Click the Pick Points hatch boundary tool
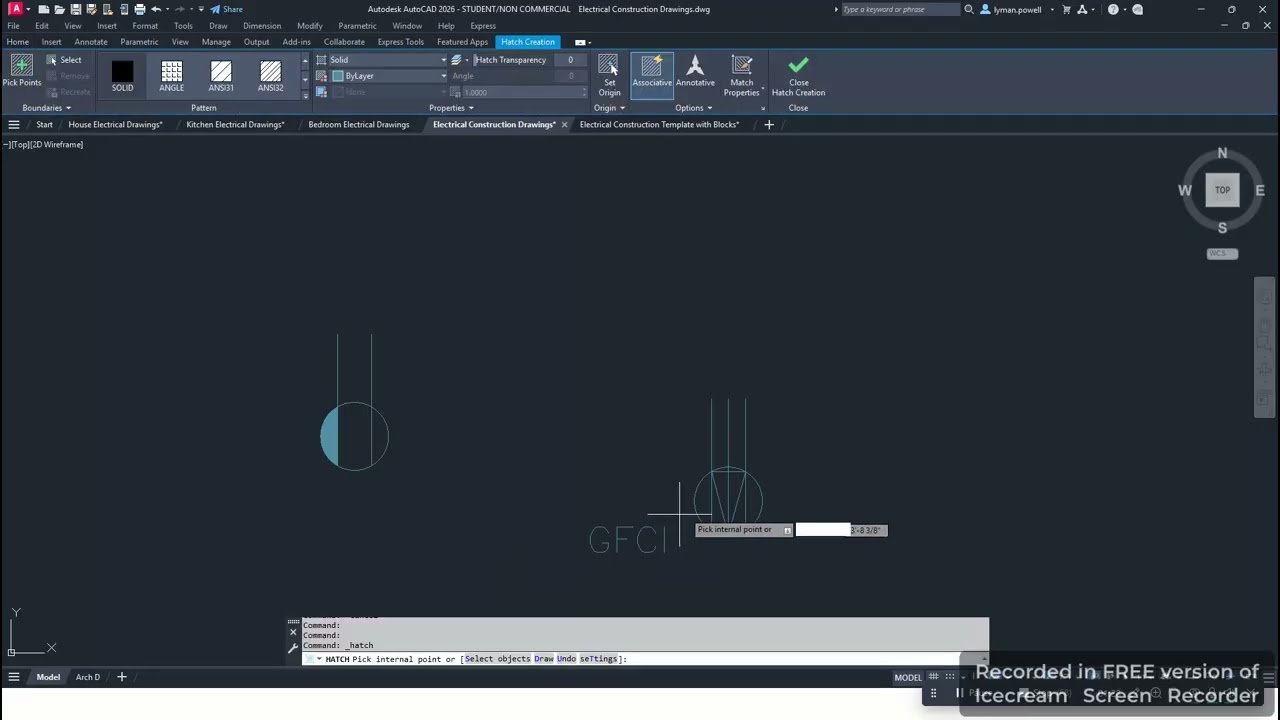 [x=21, y=72]
